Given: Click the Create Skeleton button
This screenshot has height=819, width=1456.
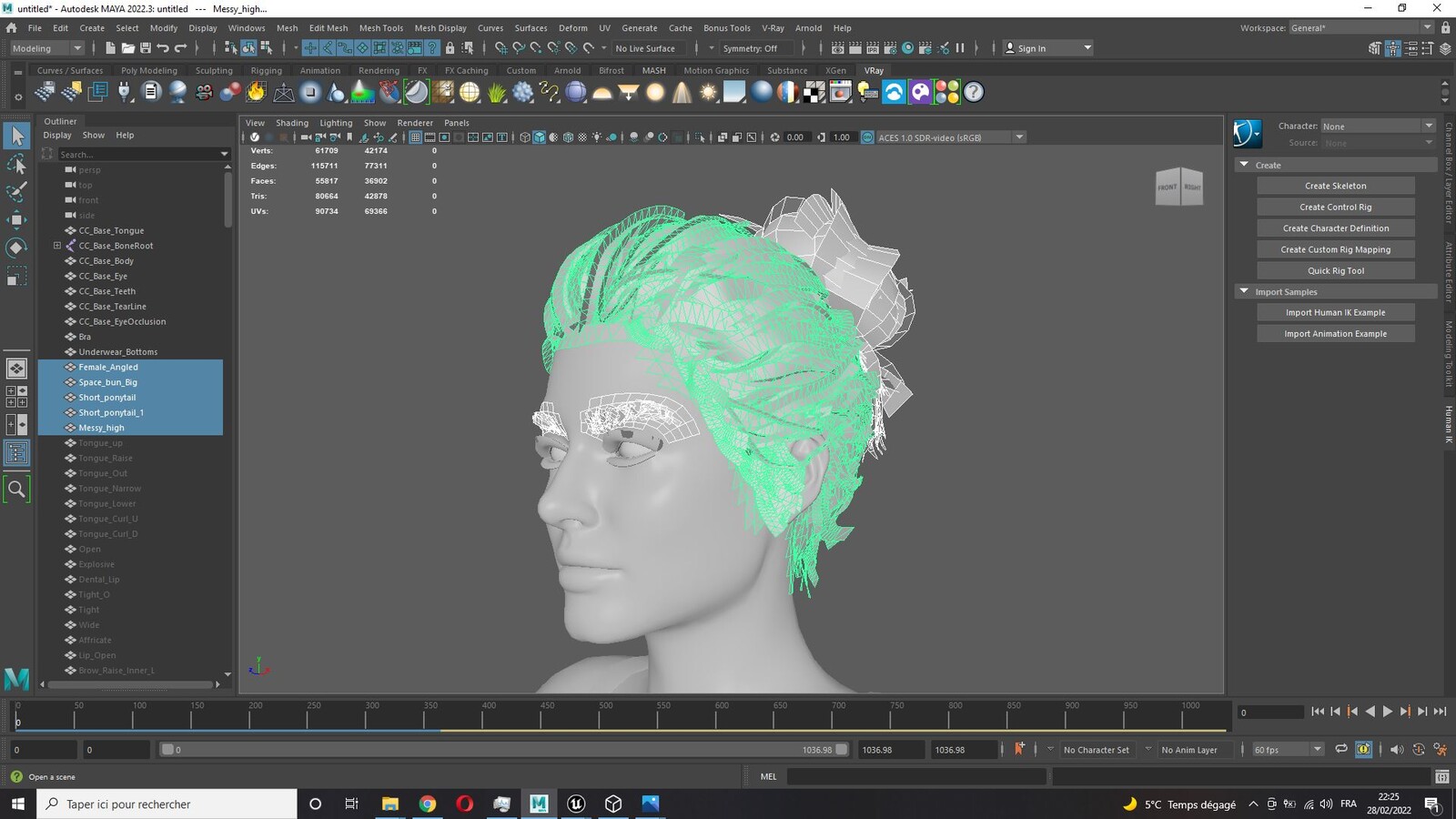Looking at the screenshot, I should (x=1335, y=186).
